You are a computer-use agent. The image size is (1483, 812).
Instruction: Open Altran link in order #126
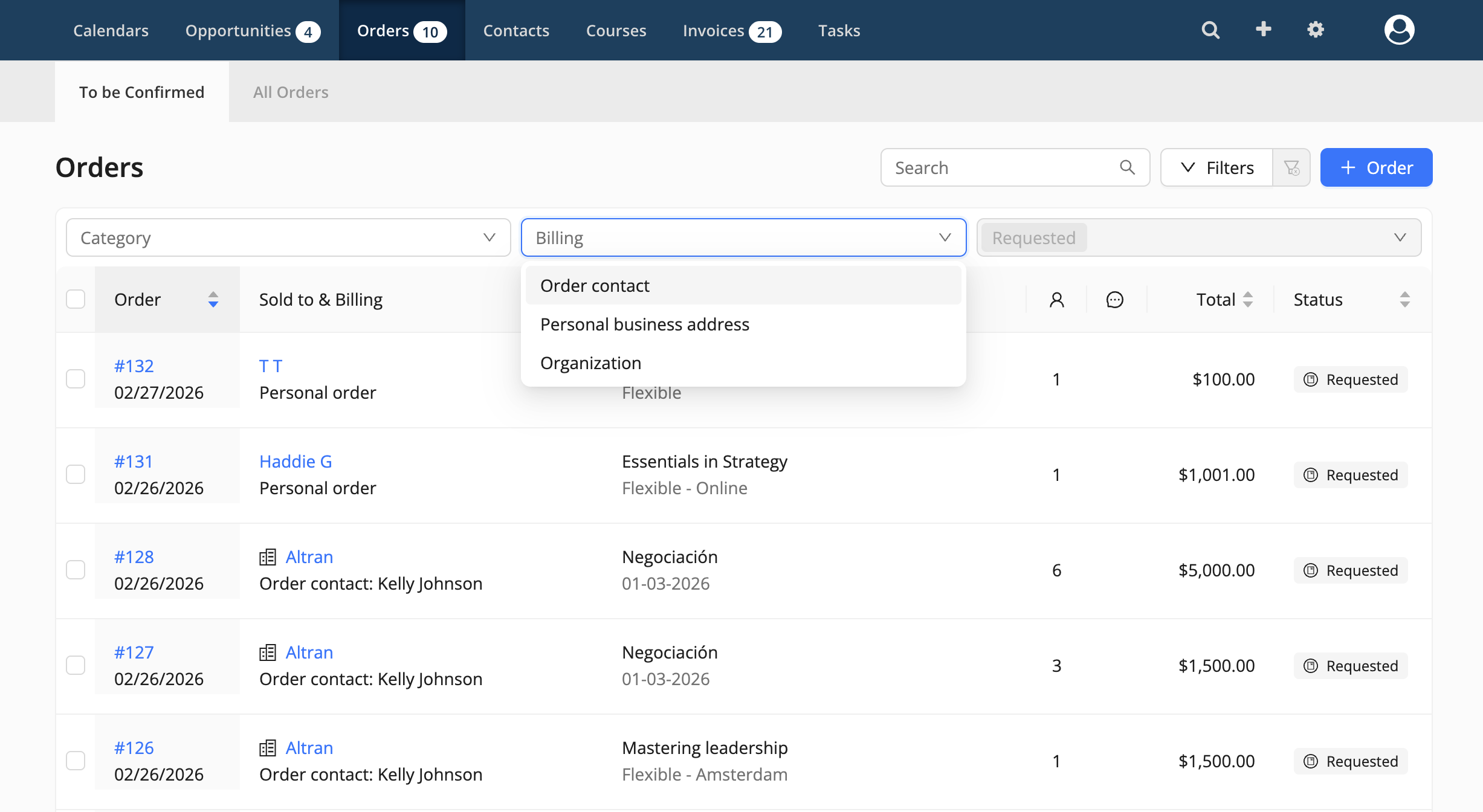tap(309, 748)
